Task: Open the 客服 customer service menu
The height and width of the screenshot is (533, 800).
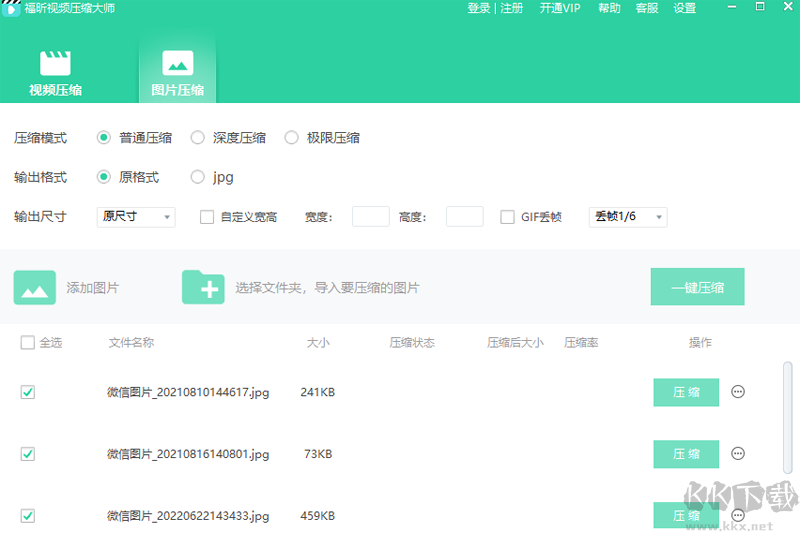Action: click(x=647, y=8)
